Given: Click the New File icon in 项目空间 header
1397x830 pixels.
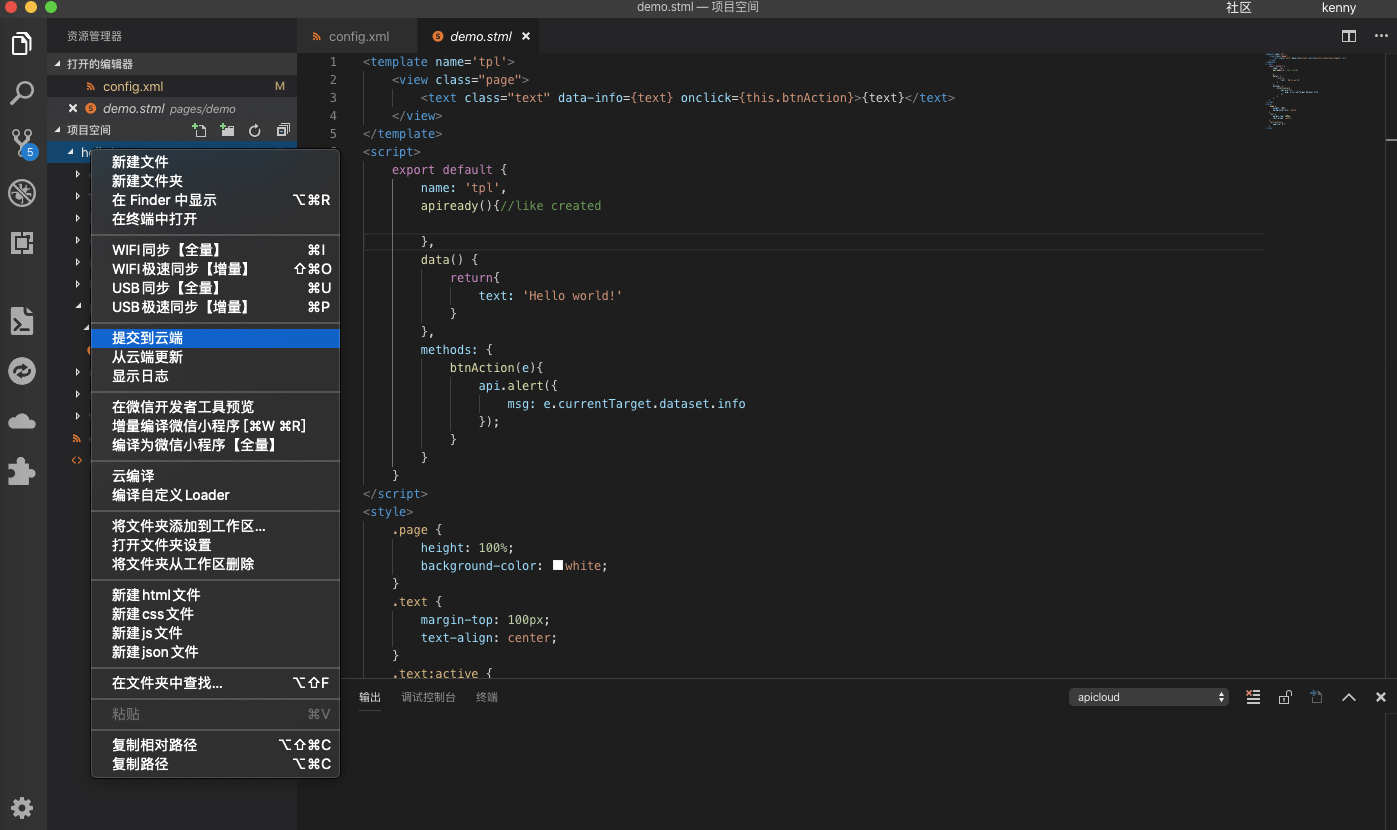Looking at the screenshot, I should [x=199, y=130].
